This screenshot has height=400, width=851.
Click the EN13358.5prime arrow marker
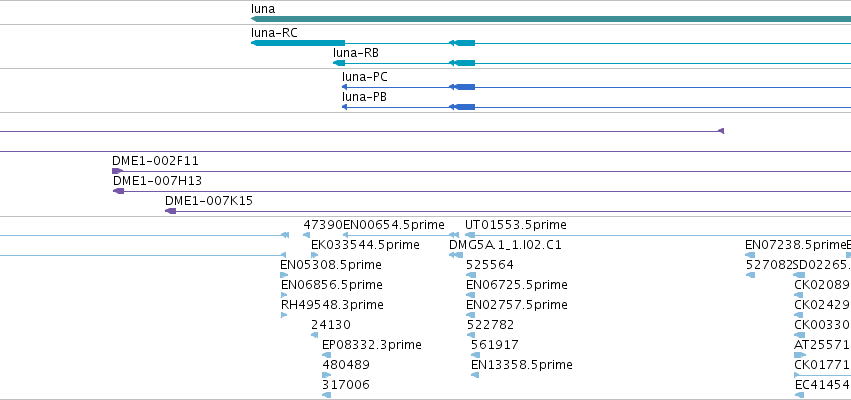pyautogui.click(x=475, y=375)
